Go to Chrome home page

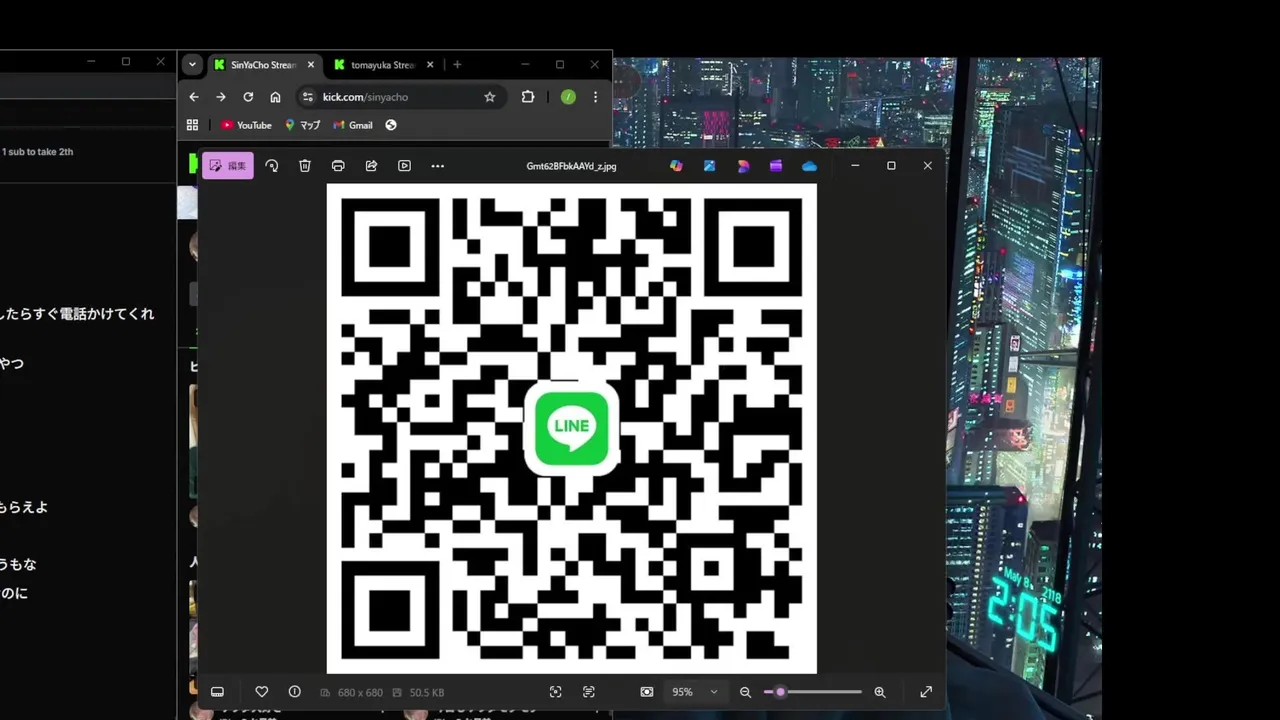point(275,97)
